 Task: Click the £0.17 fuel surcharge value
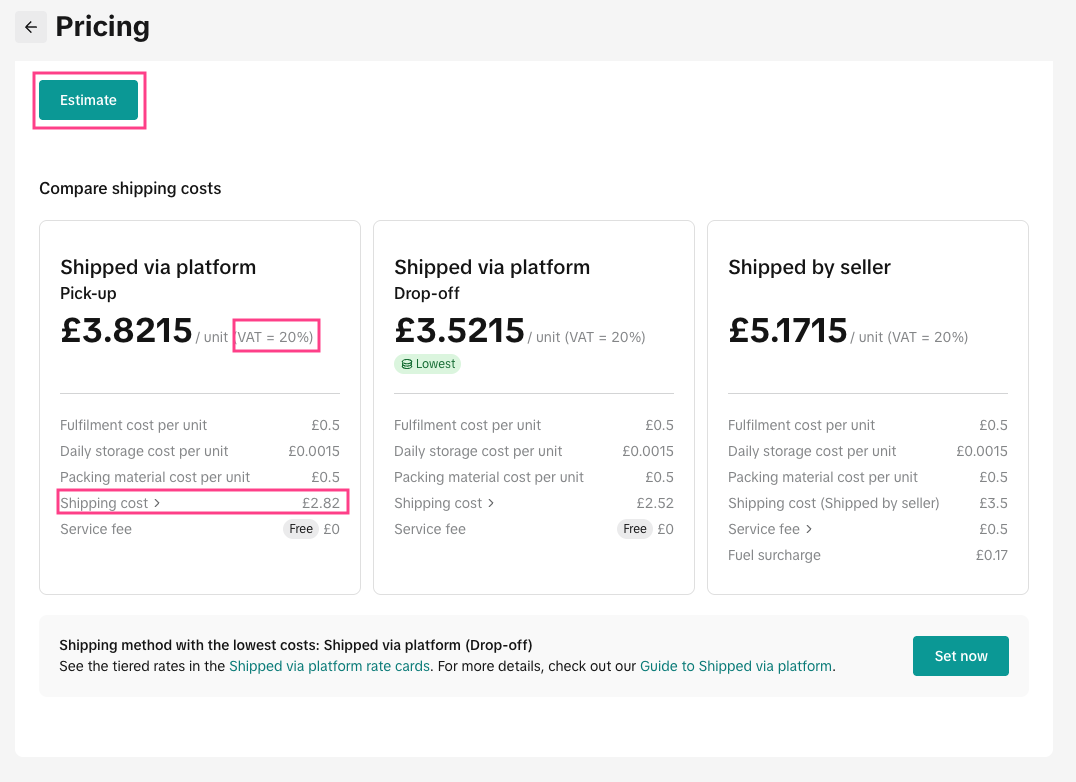(x=992, y=555)
